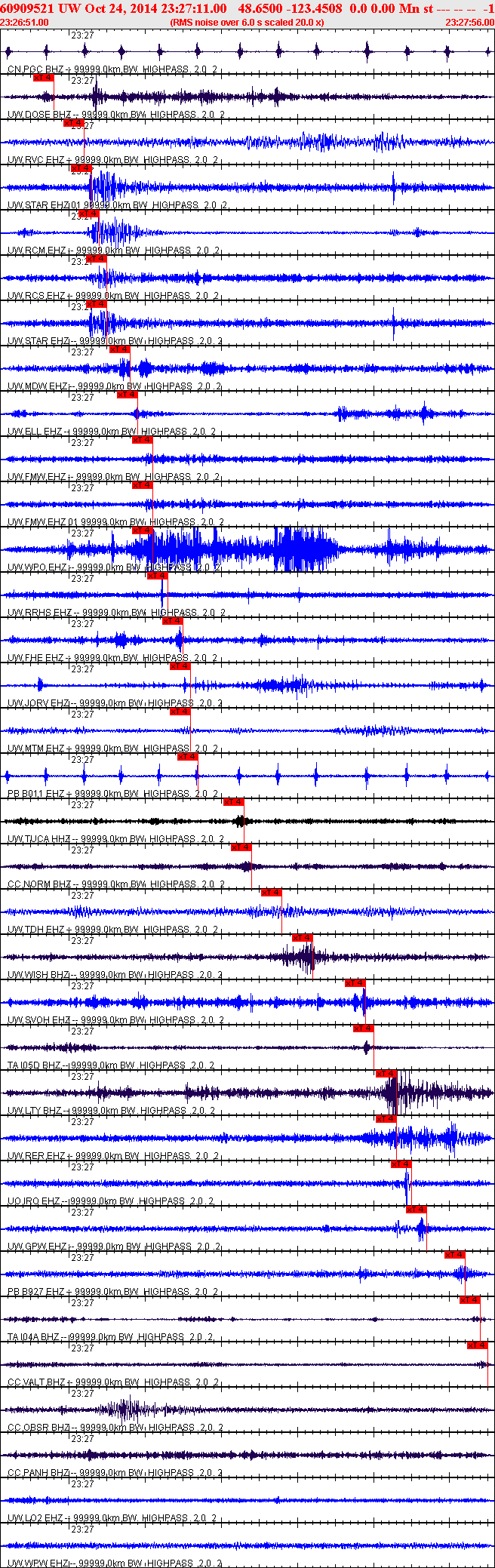Viewport: 495px width, 1568px height.
Task: Select the UW.LO2 EHZ station label
Action: pos(35,1518)
